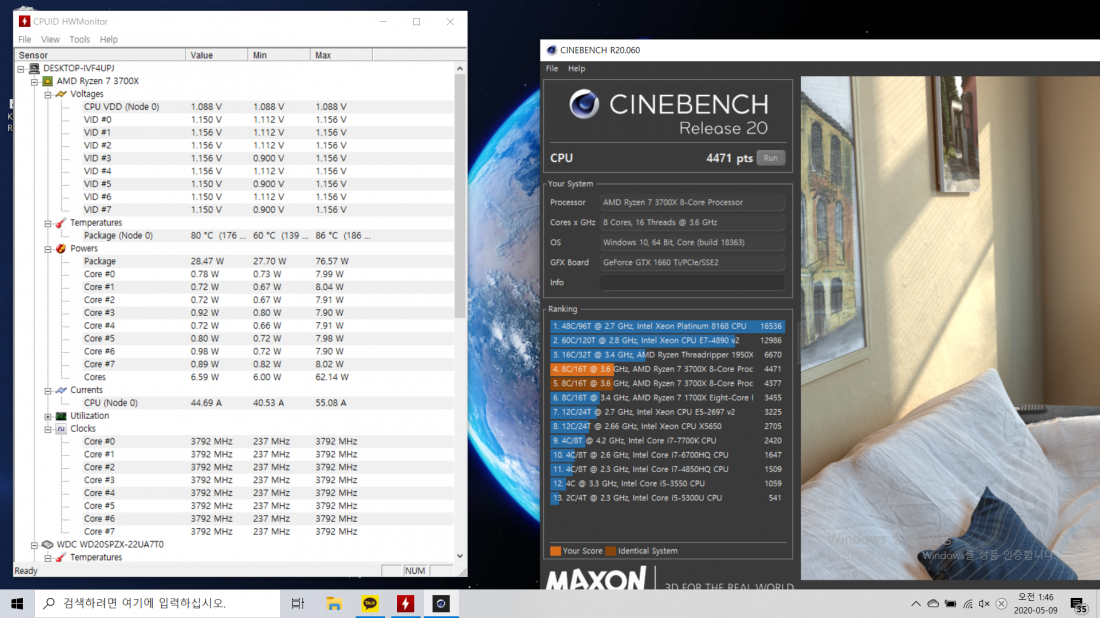Open HWMonitor Tools menu
Image resolution: width=1100 pixels, height=618 pixels.
point(79,39)
